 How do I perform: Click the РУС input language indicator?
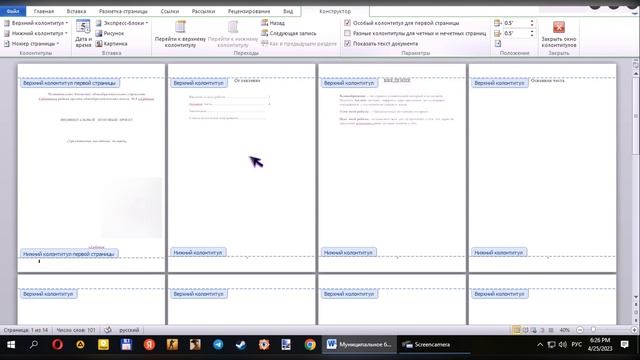click(576, 345)
